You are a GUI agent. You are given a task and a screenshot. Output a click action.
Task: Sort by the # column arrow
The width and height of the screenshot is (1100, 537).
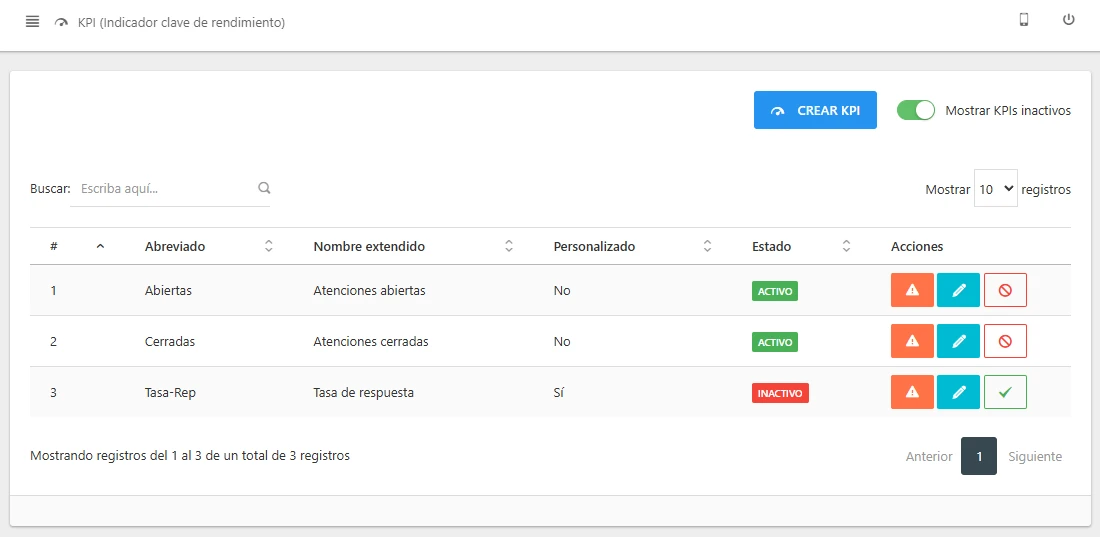(x=100, y=246)
